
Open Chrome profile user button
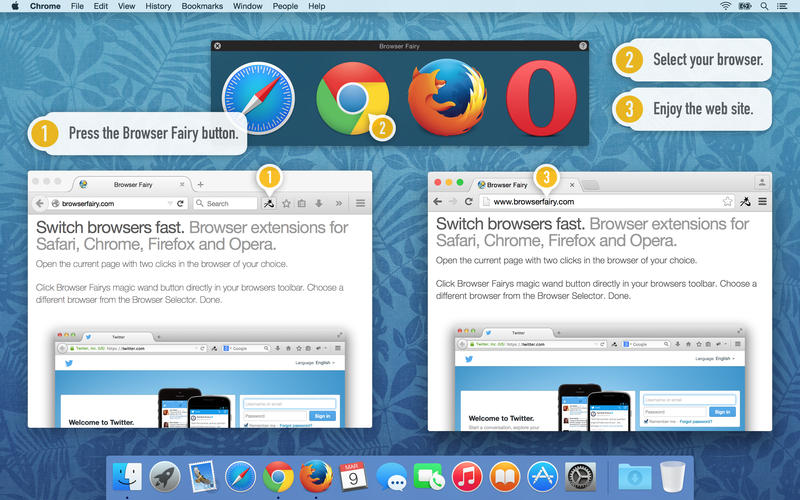(762, 182)
